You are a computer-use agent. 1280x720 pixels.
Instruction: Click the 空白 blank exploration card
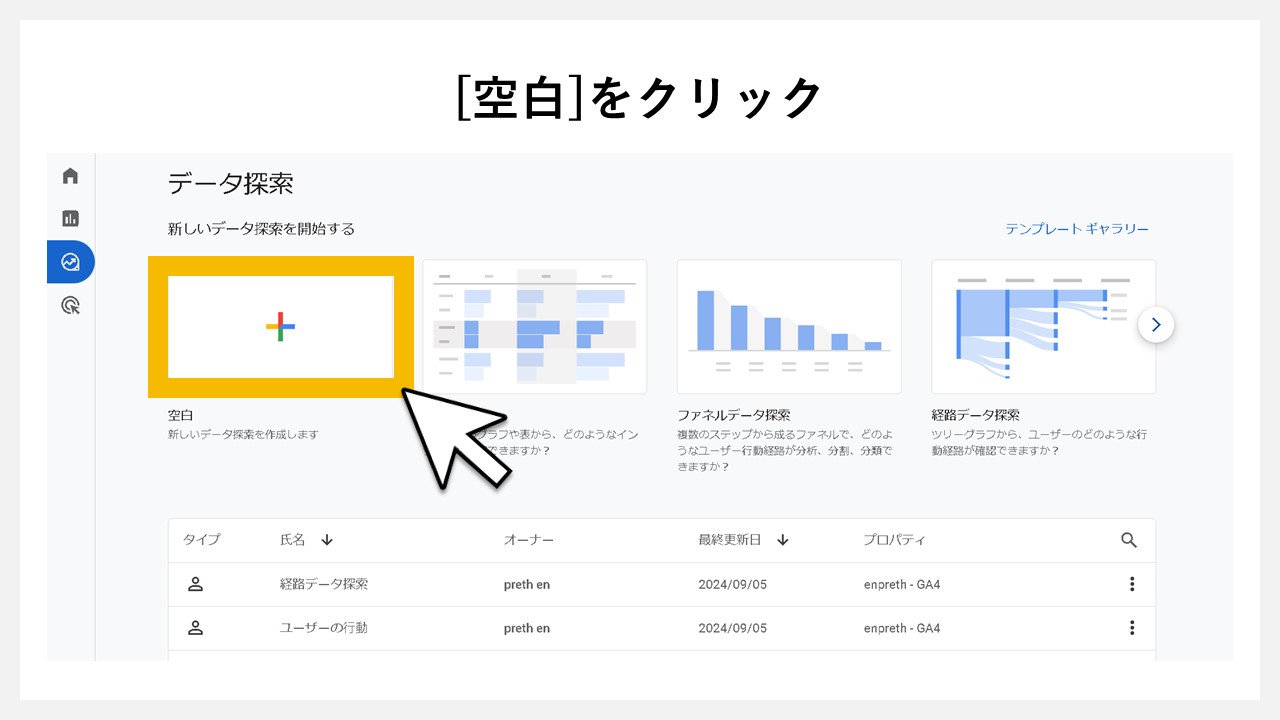(x=281, y=327)
